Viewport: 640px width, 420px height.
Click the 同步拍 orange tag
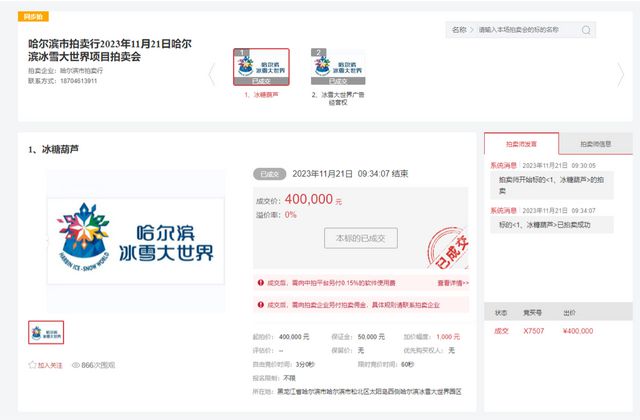pos(33,17)
